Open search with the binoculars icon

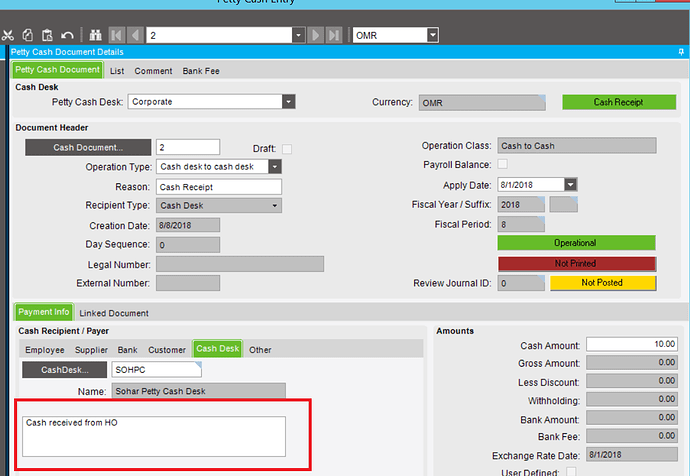click(95, 35)
